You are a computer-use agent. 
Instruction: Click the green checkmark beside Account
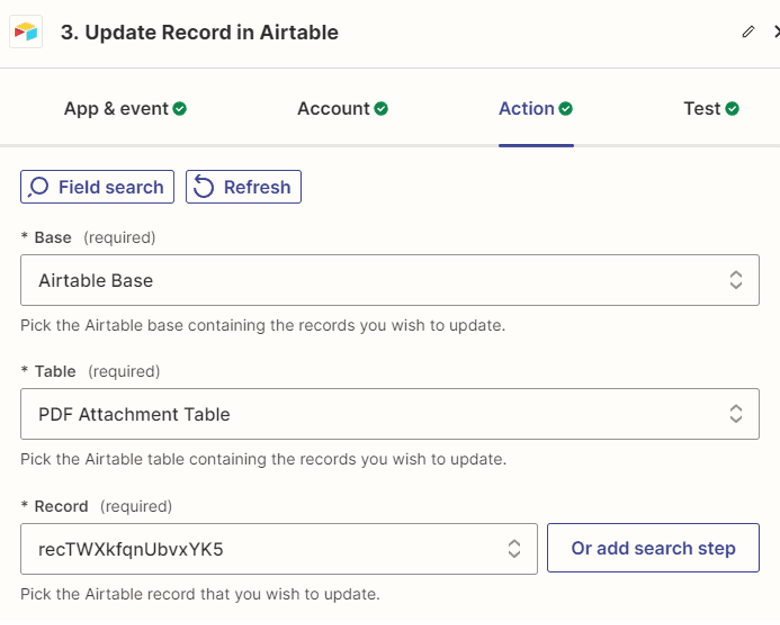[381, 108]
